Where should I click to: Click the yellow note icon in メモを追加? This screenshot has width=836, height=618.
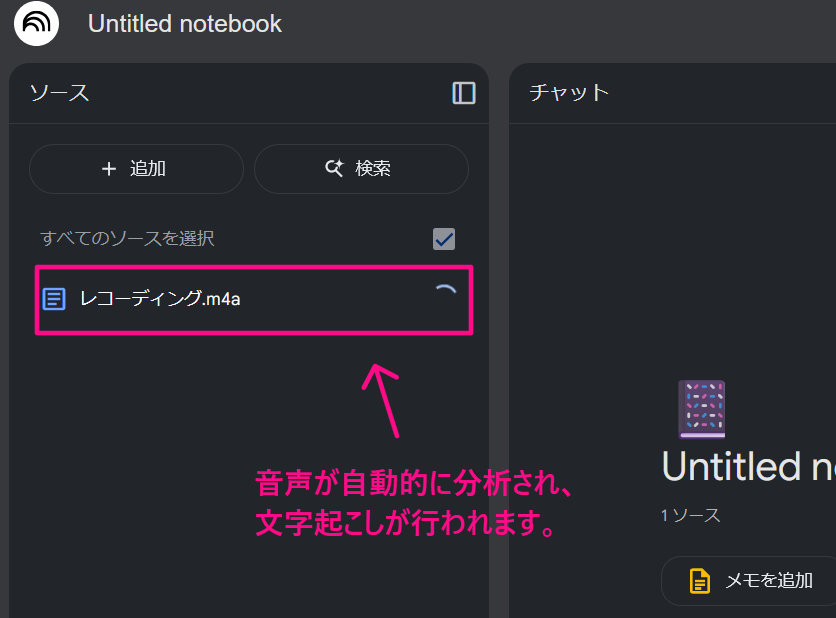[700, 581]
